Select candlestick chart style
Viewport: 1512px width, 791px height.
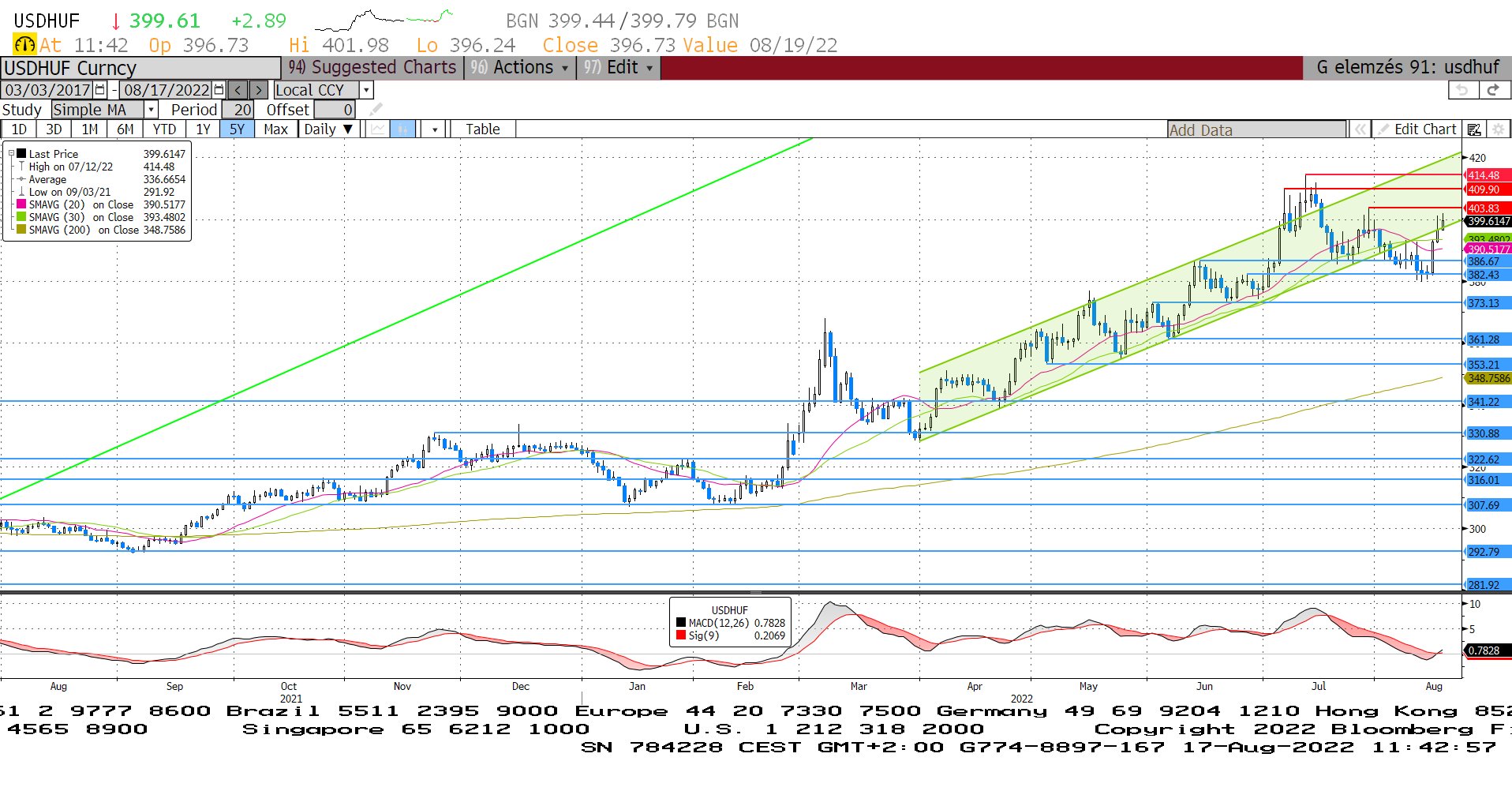[402, 129]
